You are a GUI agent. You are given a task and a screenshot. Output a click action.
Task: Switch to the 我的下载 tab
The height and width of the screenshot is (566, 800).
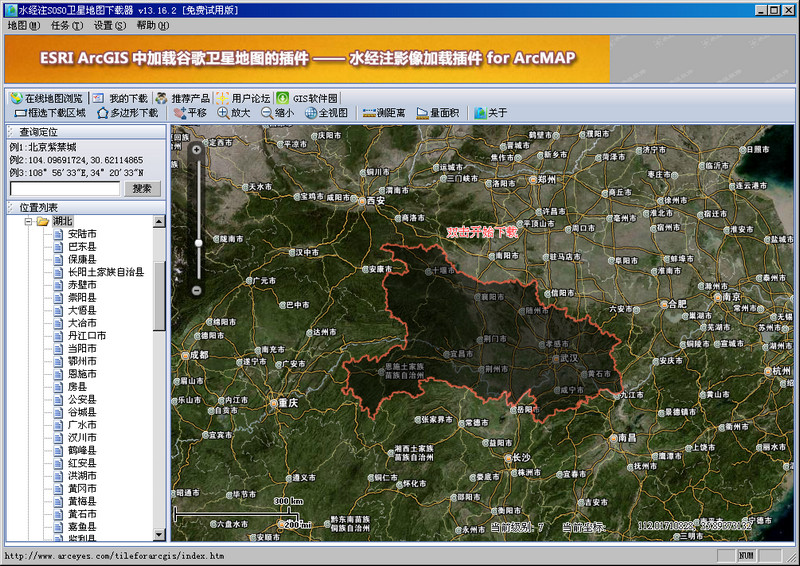[120, 98]
